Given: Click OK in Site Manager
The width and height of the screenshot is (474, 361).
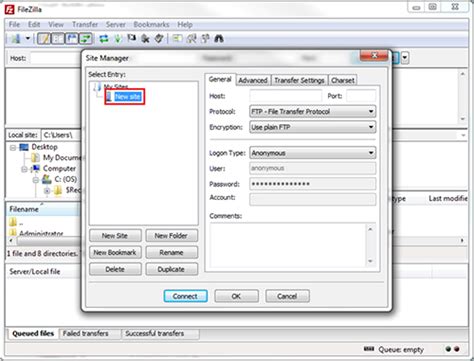Looking at the screenshot, I should [x=236, y=296].
